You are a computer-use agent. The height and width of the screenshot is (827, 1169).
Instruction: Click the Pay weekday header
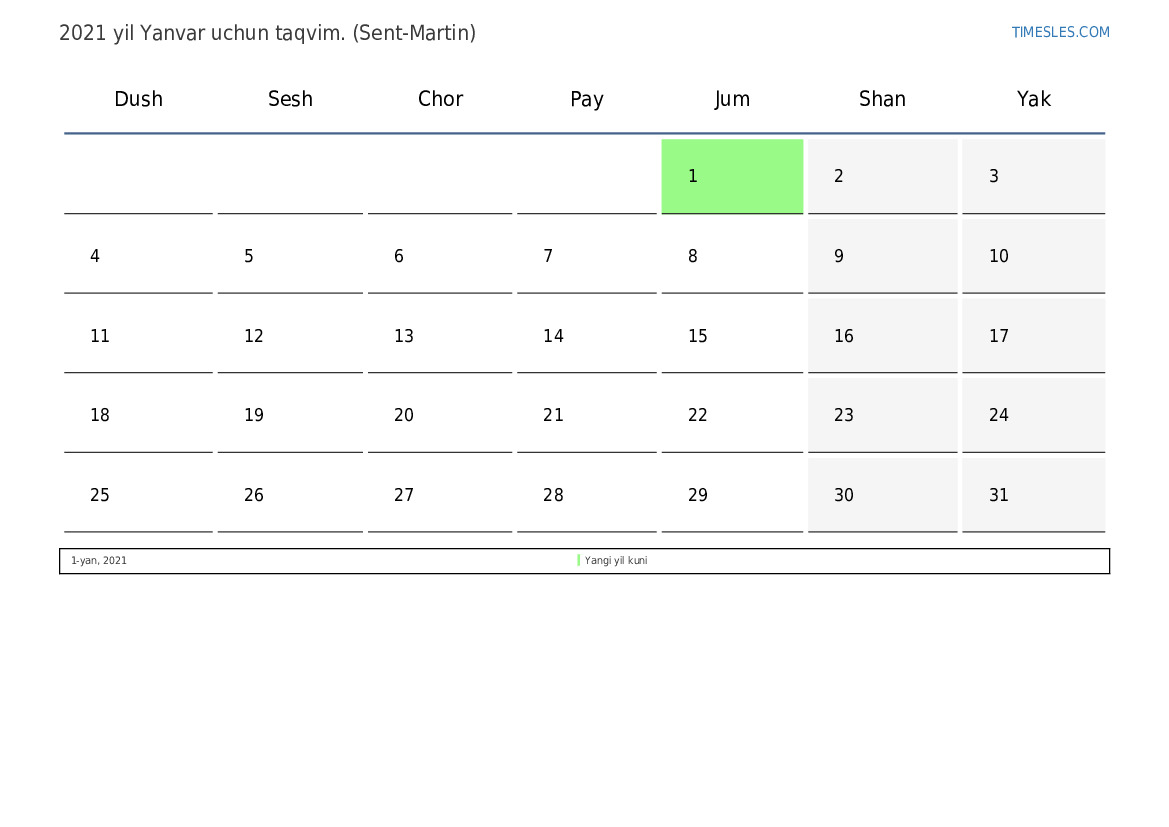click(587, 99)
